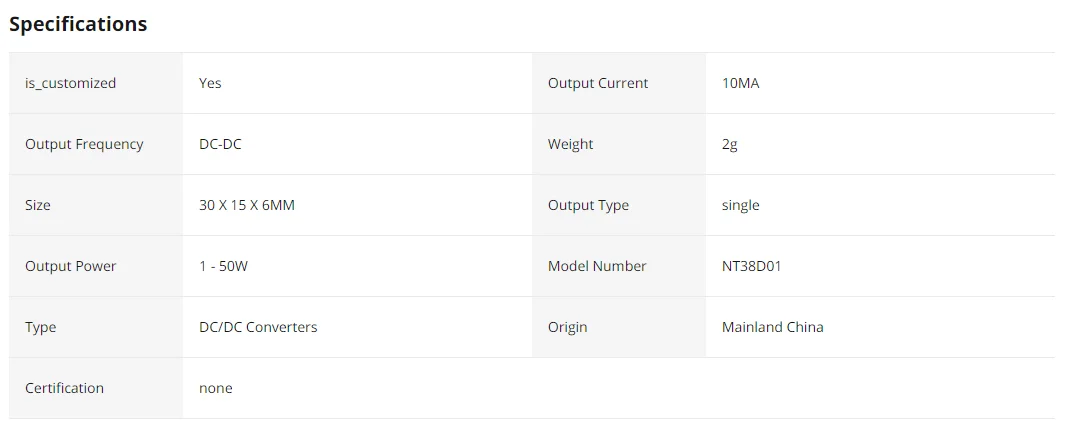Viewport: 1066px width, 425px height.
Task: Click the Specifications heading
Action: pyautogui.click(x=78, y=24)
